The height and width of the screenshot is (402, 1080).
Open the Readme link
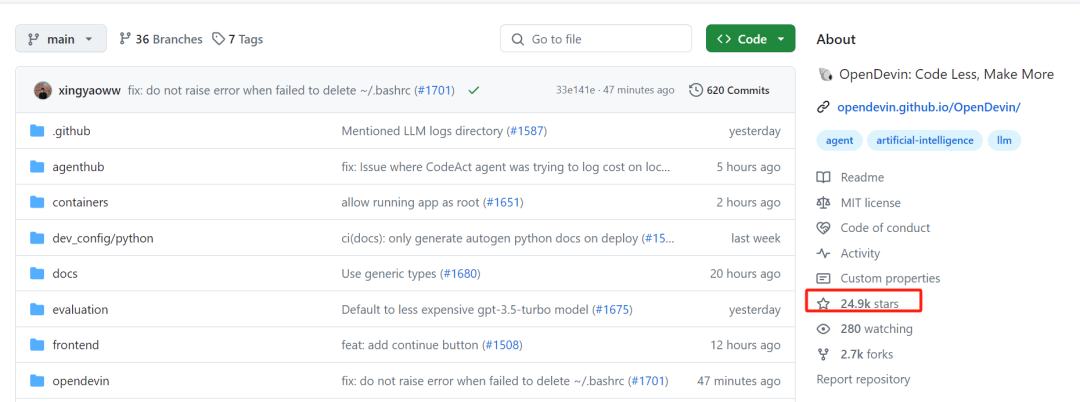point(862,178)
